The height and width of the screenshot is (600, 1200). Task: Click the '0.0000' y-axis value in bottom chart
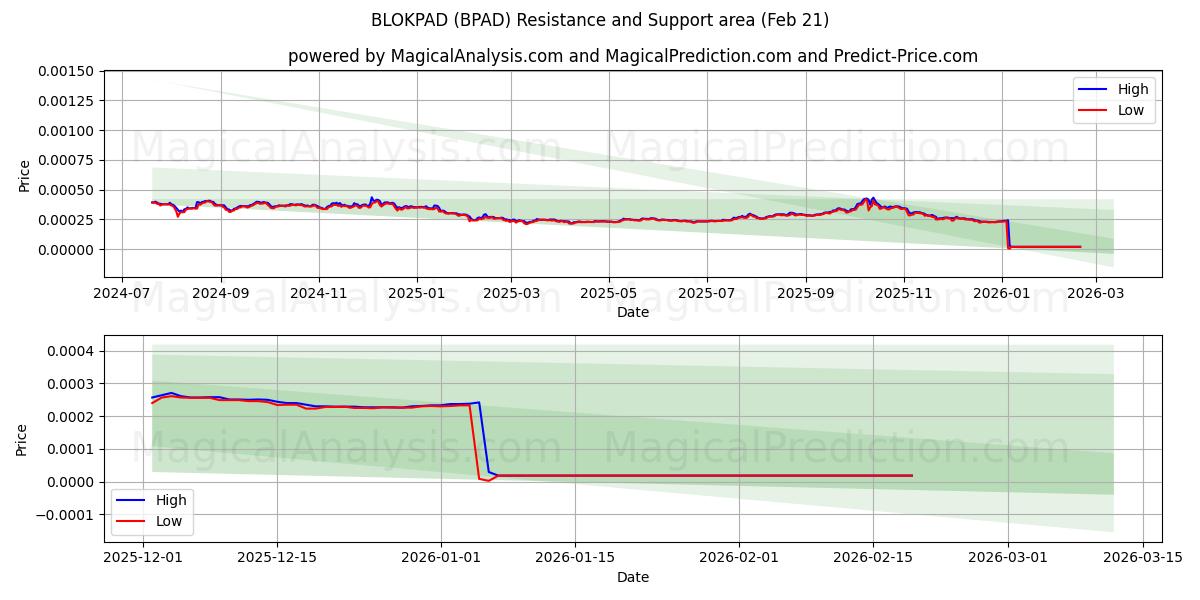(71, 482)
